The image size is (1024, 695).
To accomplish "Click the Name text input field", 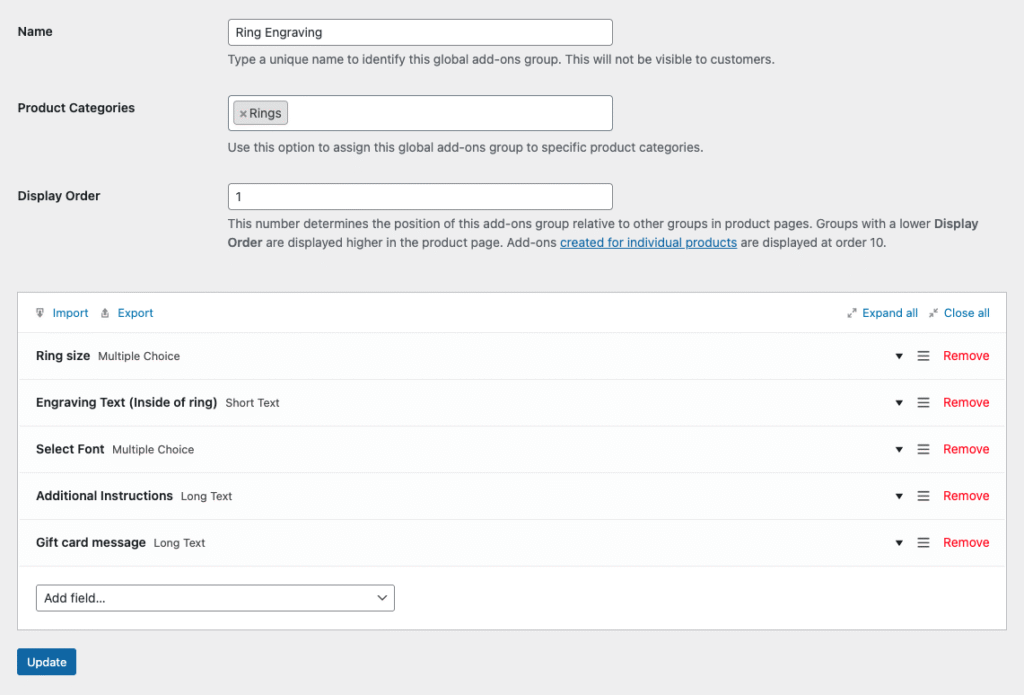I will point(420,32).
